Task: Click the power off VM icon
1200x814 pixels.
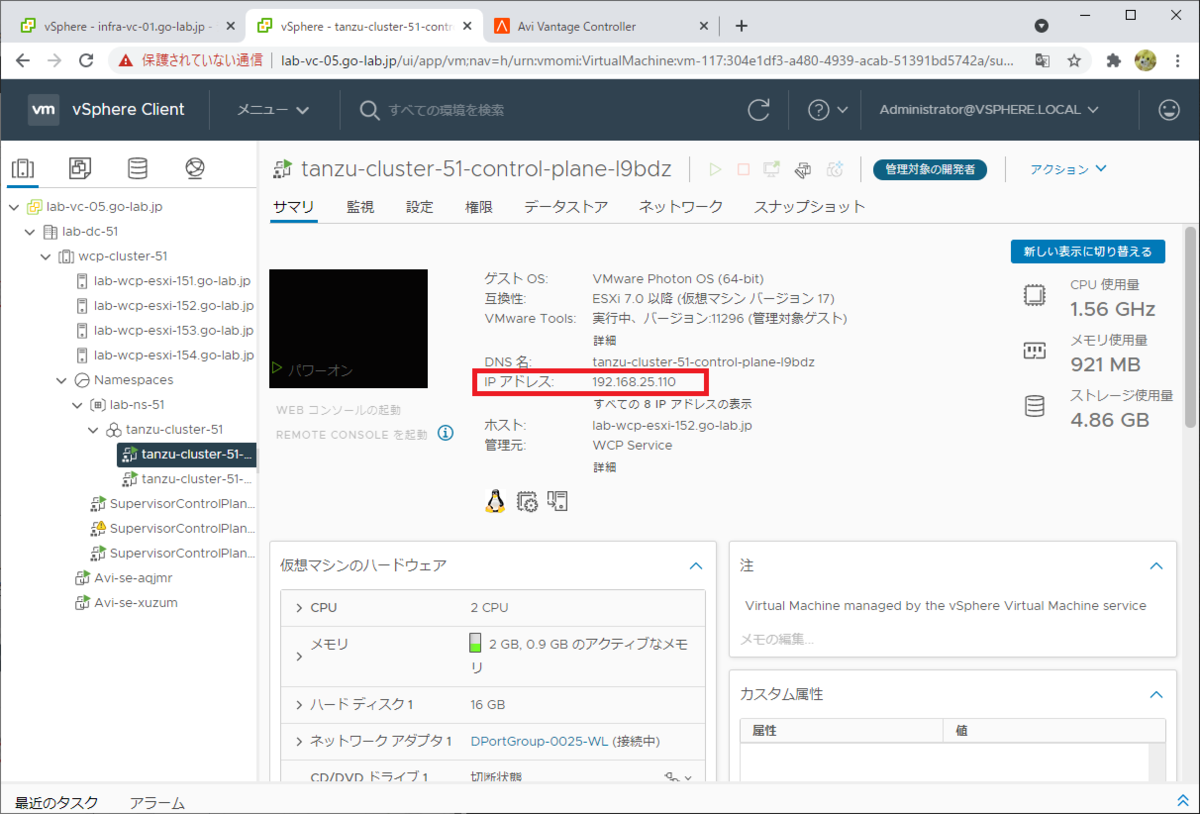Action: point(743,169)
